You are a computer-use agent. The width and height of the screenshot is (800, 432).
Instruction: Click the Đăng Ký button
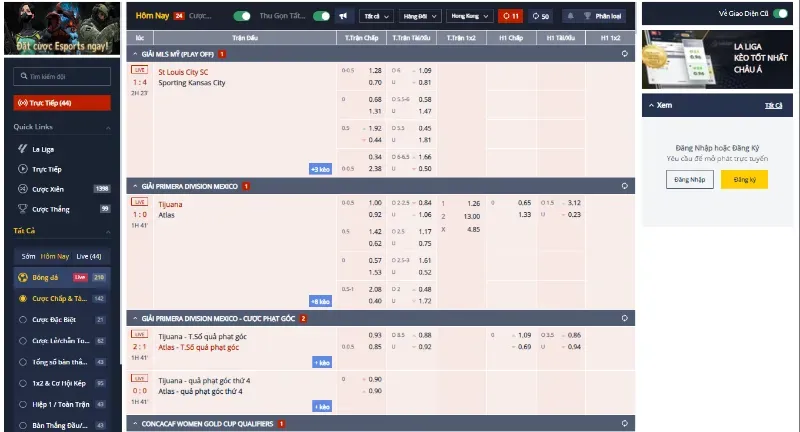(744, 180)
